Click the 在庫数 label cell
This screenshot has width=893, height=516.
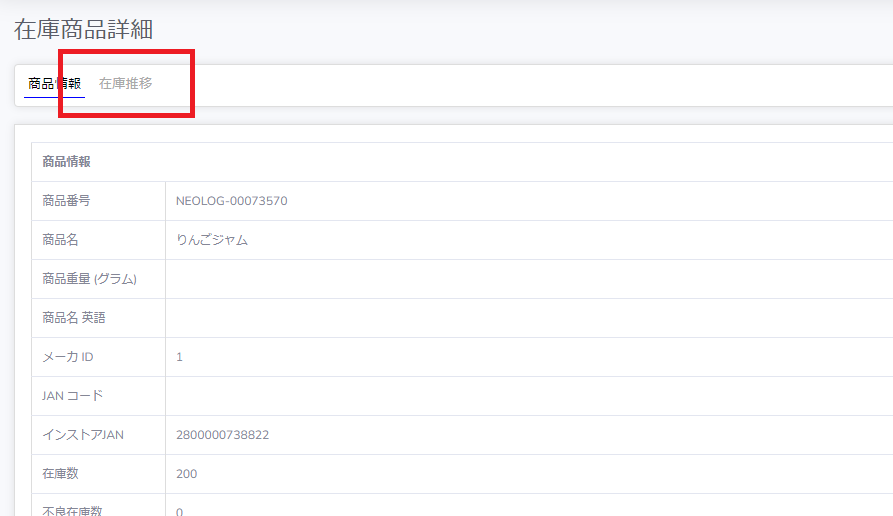pos(99,474)
